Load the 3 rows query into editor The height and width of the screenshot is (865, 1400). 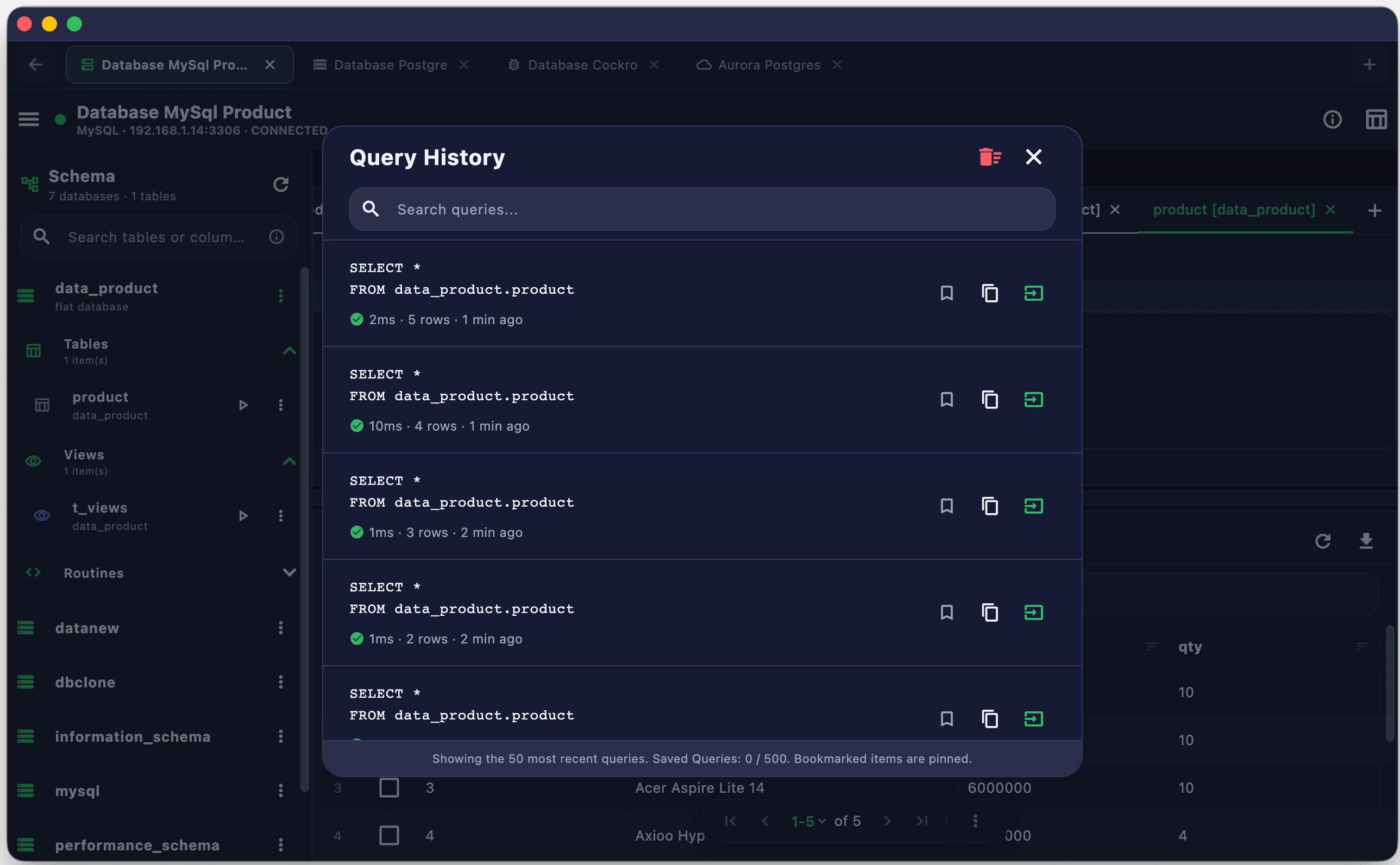click(x=1033, y=506)
